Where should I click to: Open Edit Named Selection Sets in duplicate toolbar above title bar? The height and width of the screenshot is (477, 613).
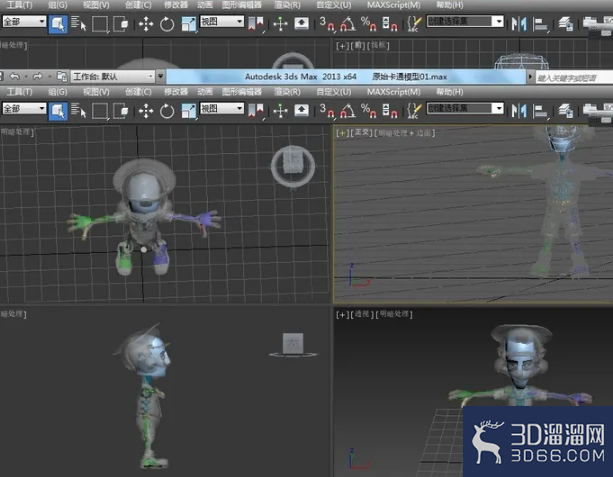coord(414,24)
